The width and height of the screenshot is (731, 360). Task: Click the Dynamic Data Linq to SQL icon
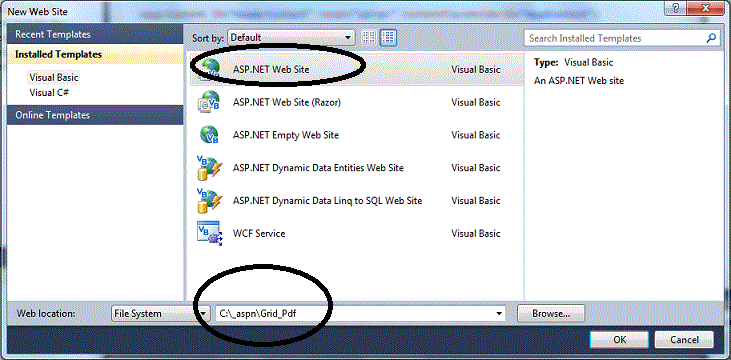208,201
